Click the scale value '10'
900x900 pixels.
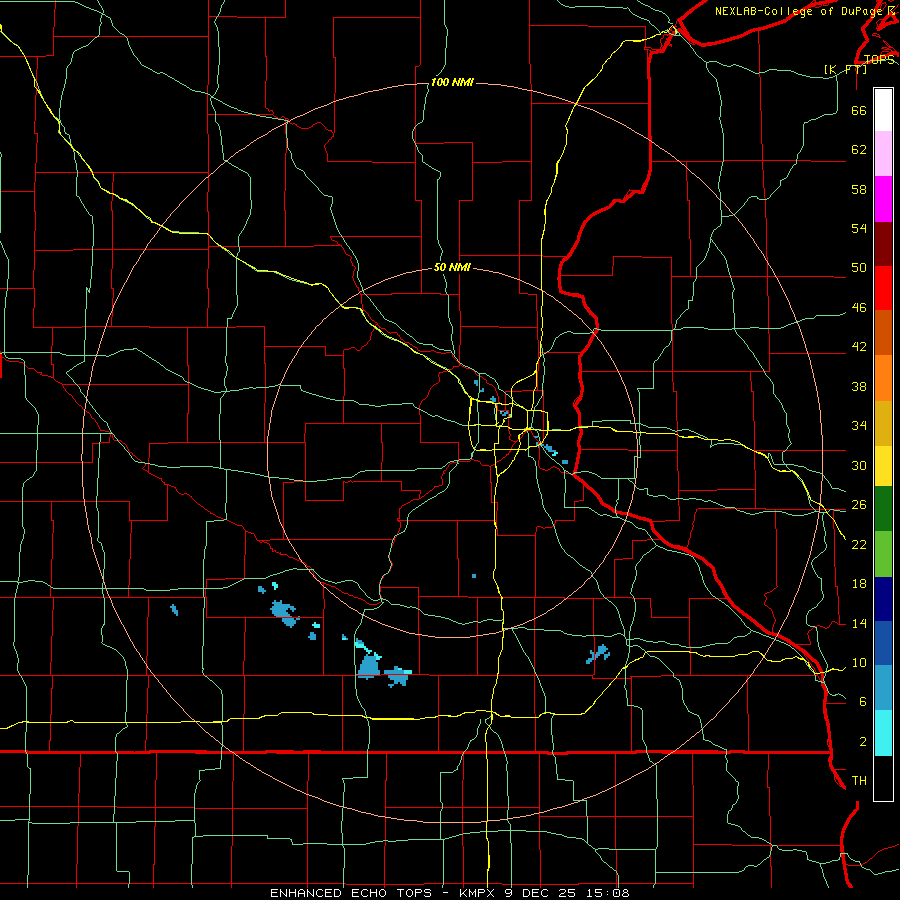[859, 662]
